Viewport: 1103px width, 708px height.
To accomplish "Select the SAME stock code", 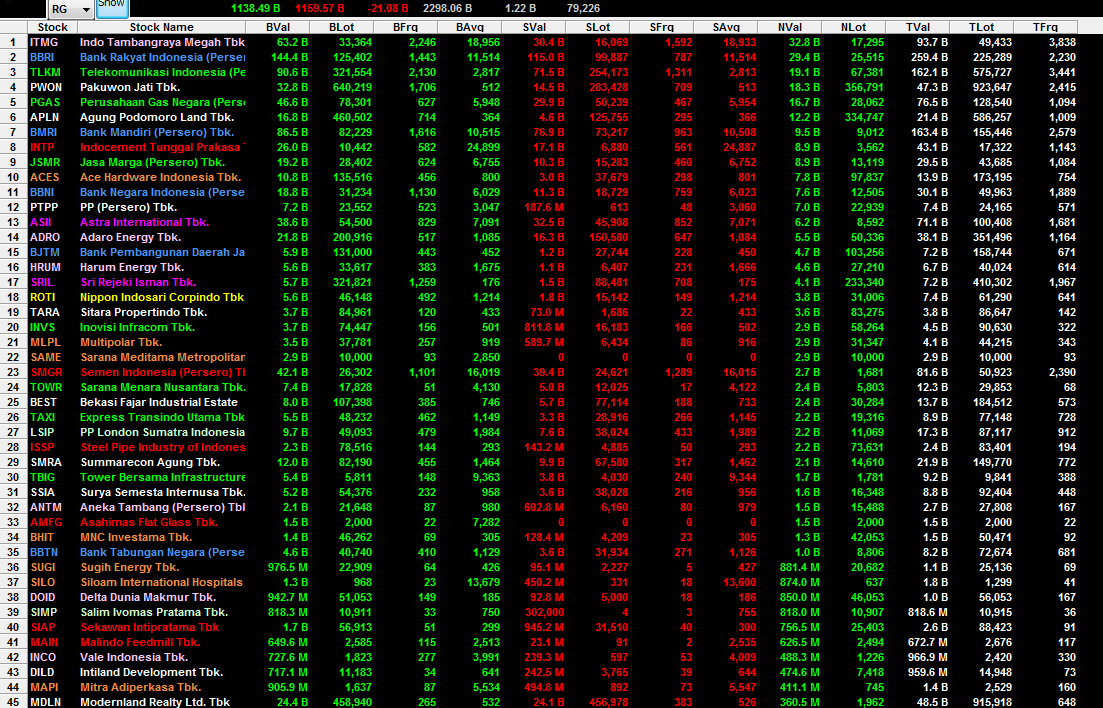I will pyautogui.click(x=46, y=358).
